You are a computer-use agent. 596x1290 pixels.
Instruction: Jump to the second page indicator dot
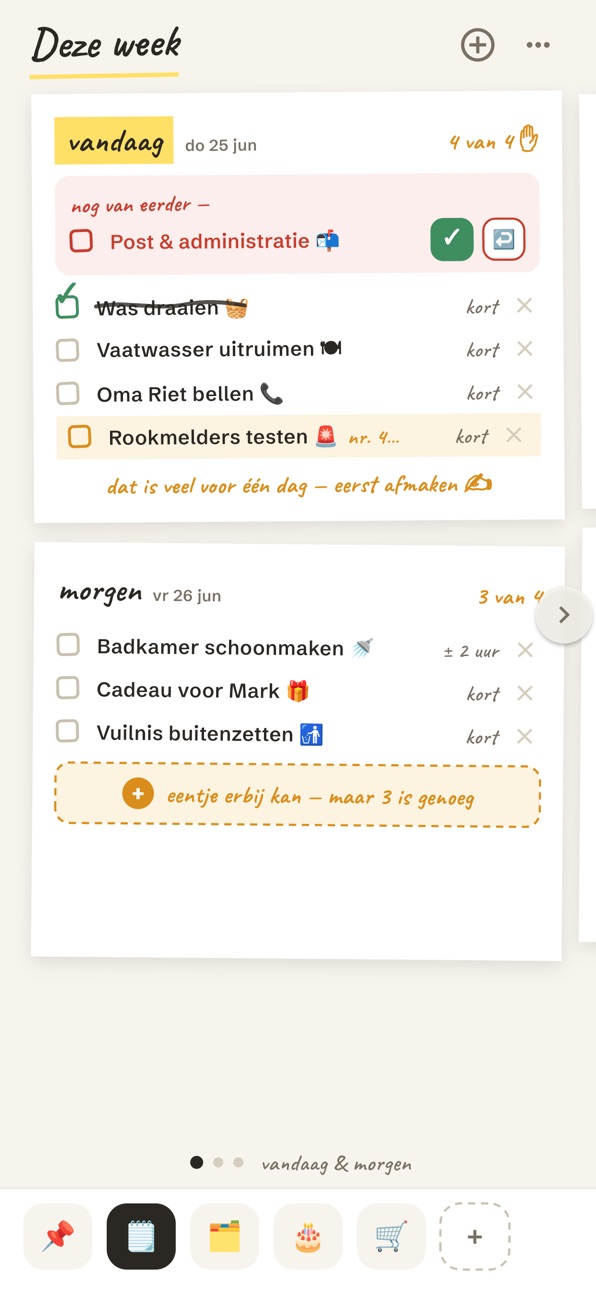(218, 1162)
